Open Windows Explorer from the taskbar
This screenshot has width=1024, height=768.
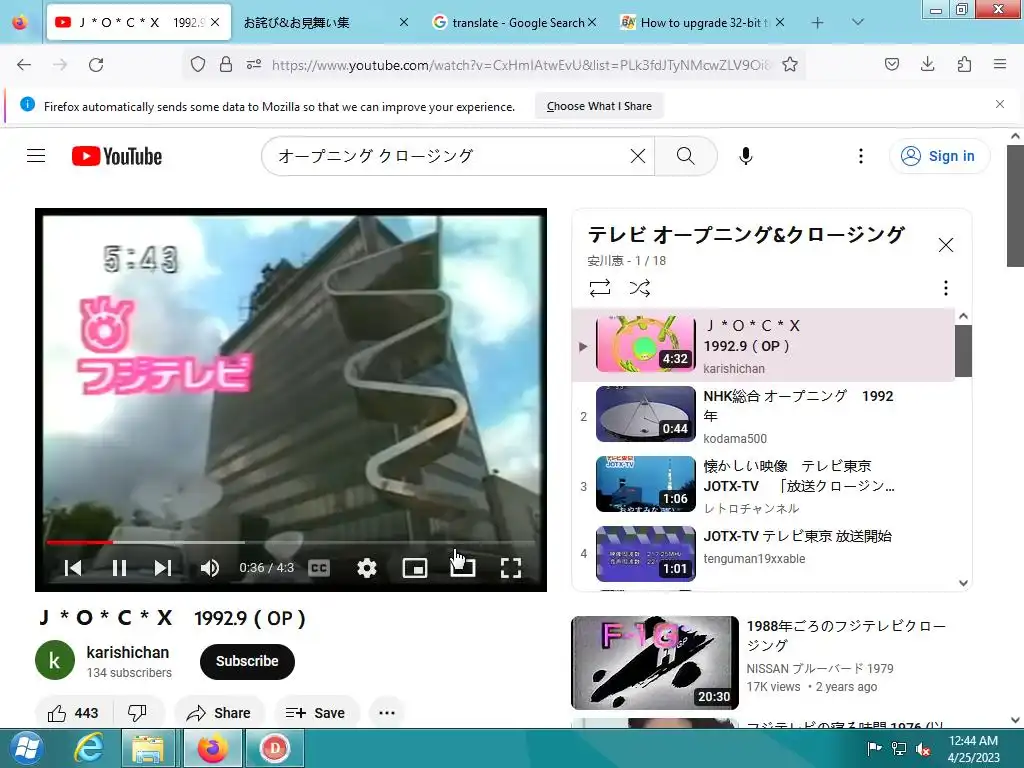coord(148,748)
